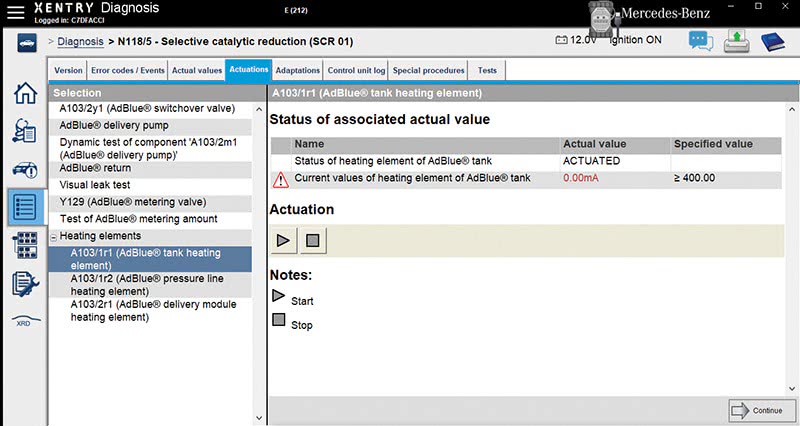Close the XENTRY Diagnosis window

click(785, 6)
